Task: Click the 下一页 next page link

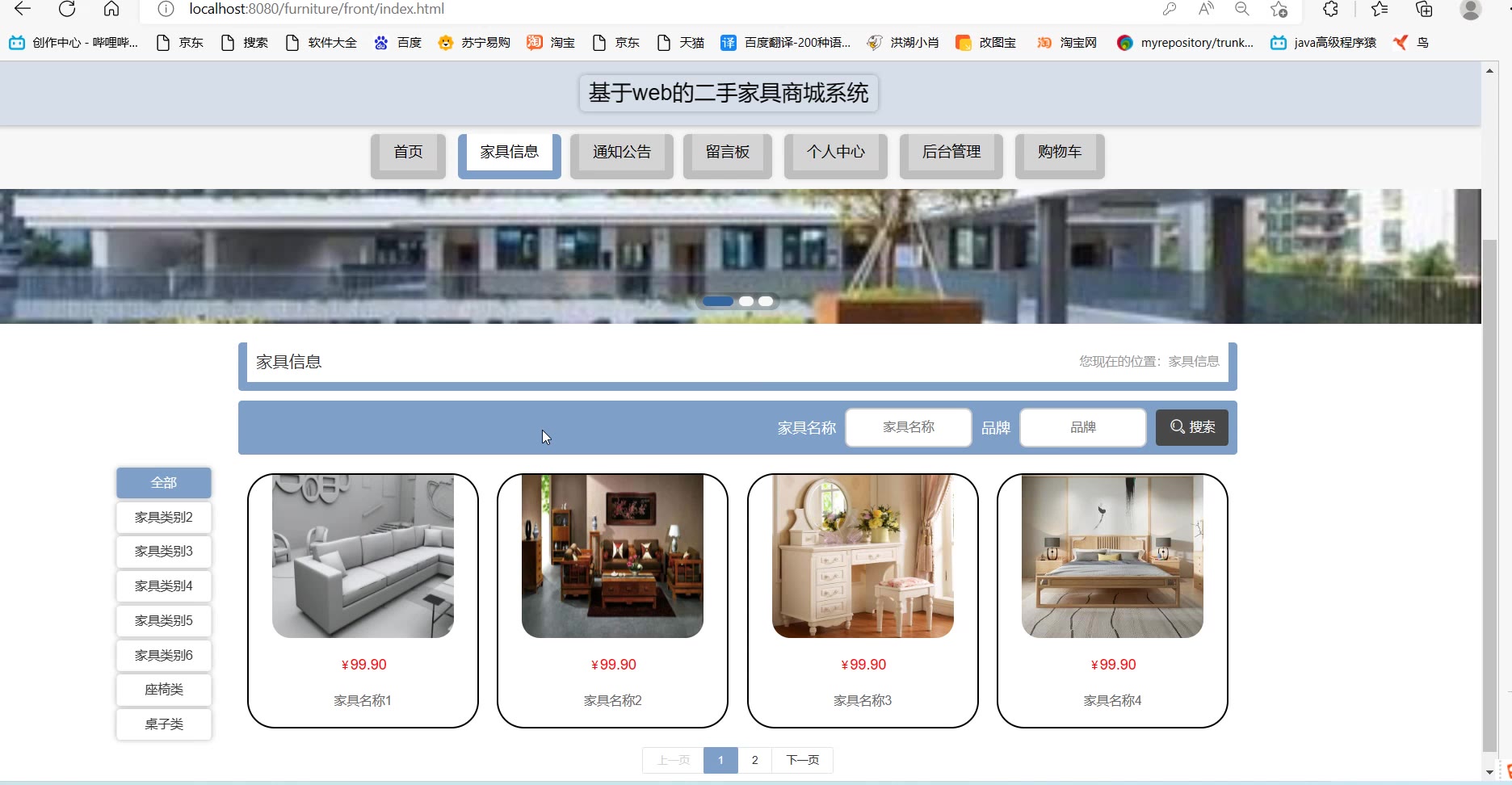Action: coord(802,760)
